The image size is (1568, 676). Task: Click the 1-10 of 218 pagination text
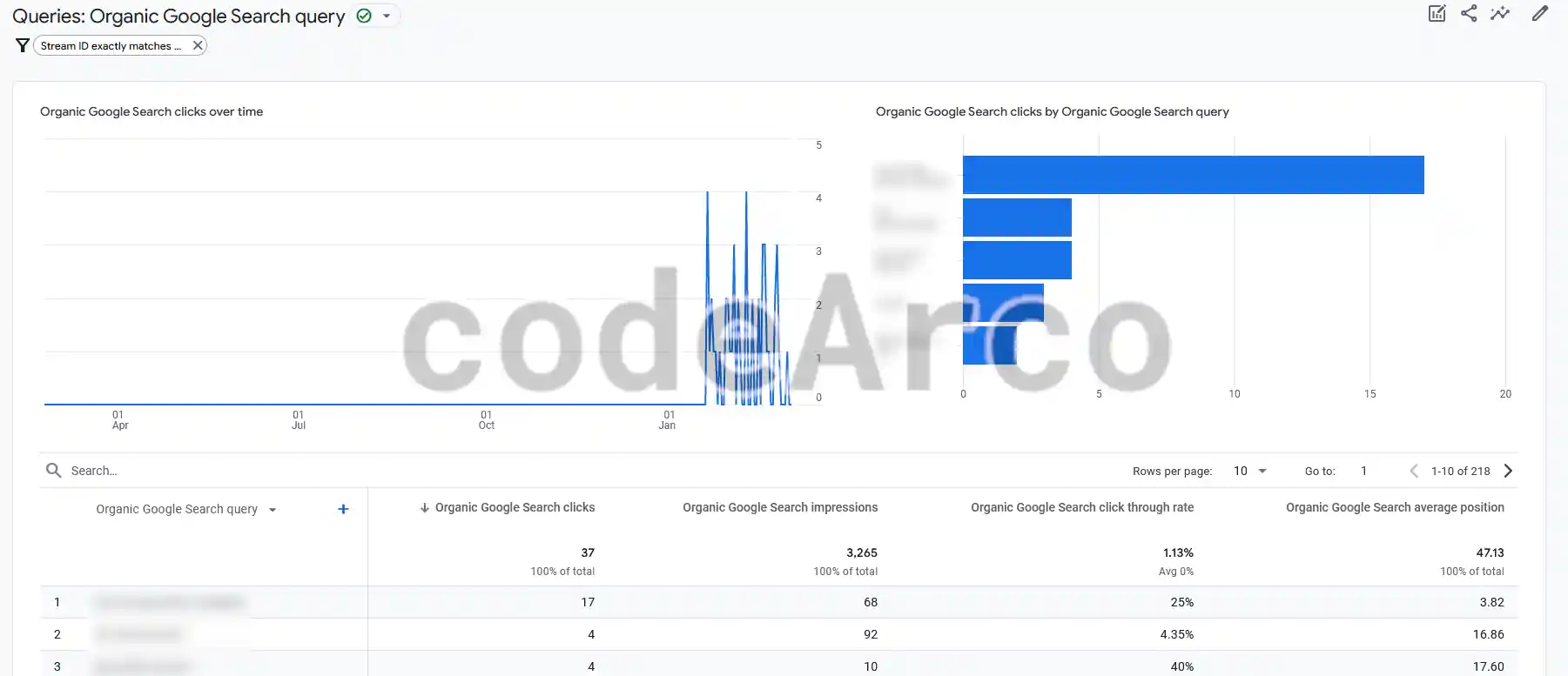1460,471
